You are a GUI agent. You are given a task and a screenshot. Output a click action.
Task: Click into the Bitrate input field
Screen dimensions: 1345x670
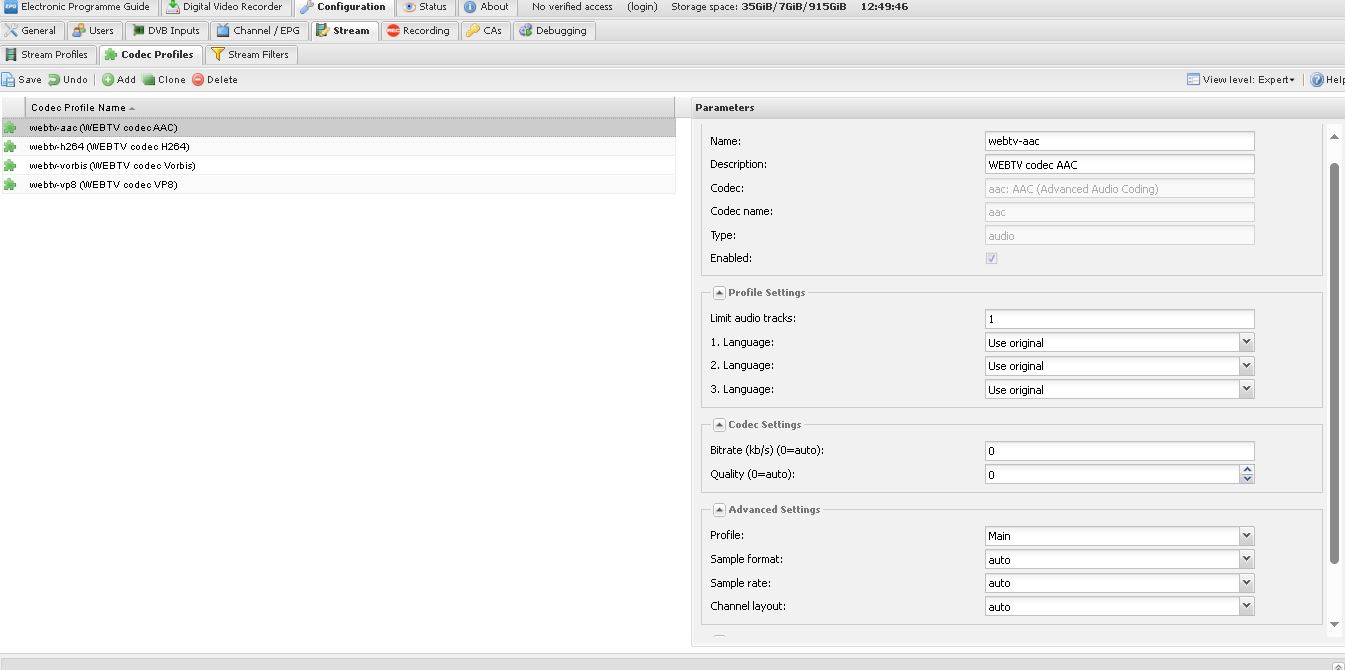click(x=1118, y=451)
